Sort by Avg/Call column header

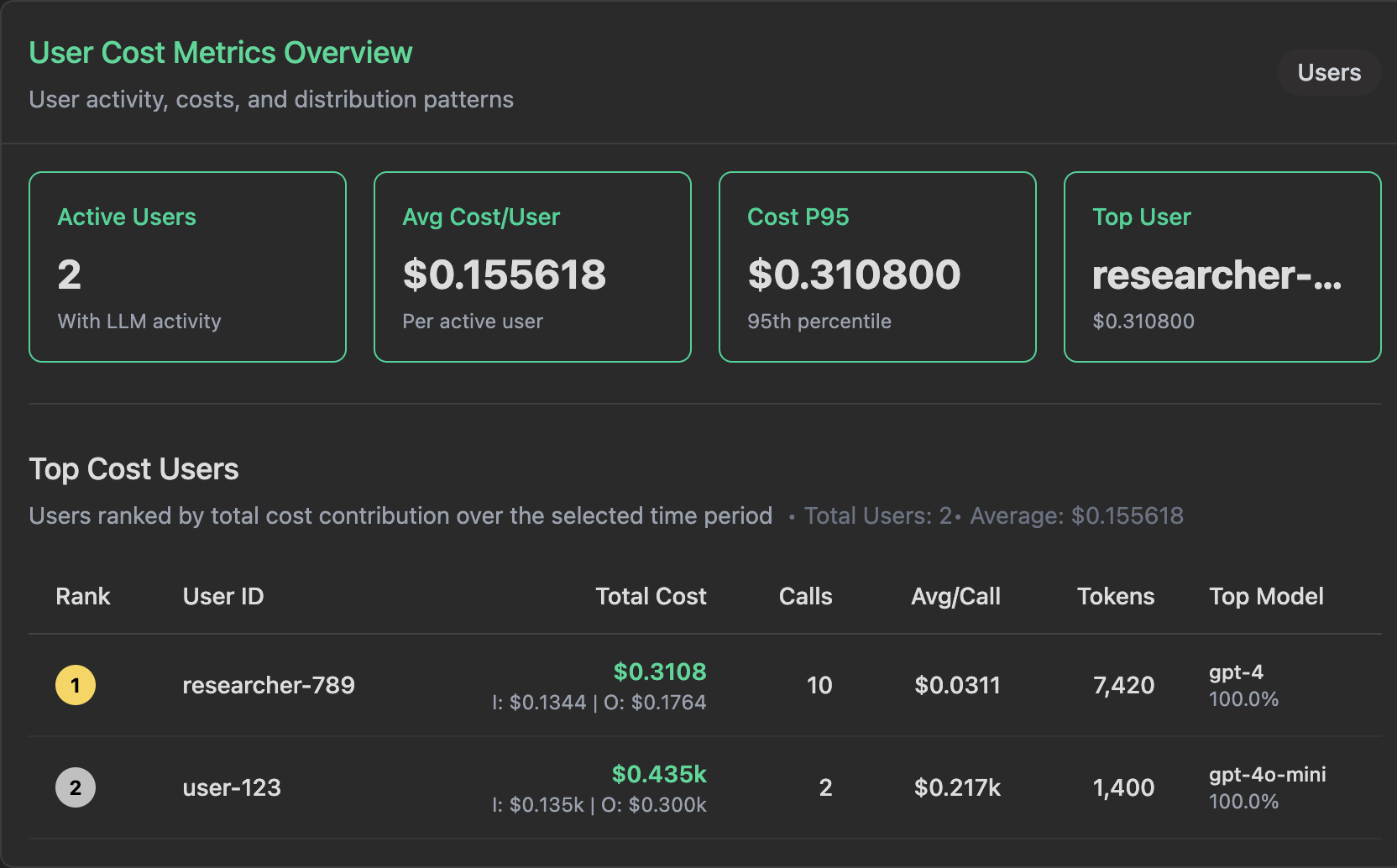(x=955, y=596)
